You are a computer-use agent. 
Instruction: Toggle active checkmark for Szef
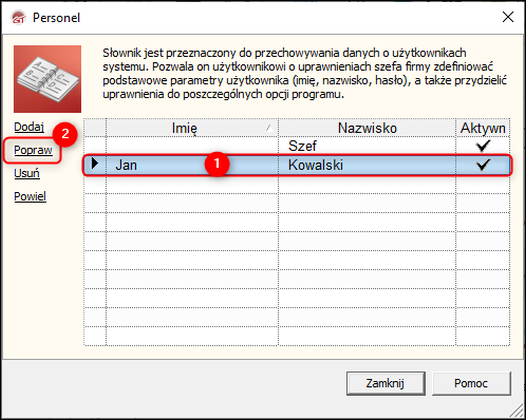(483, 146)
